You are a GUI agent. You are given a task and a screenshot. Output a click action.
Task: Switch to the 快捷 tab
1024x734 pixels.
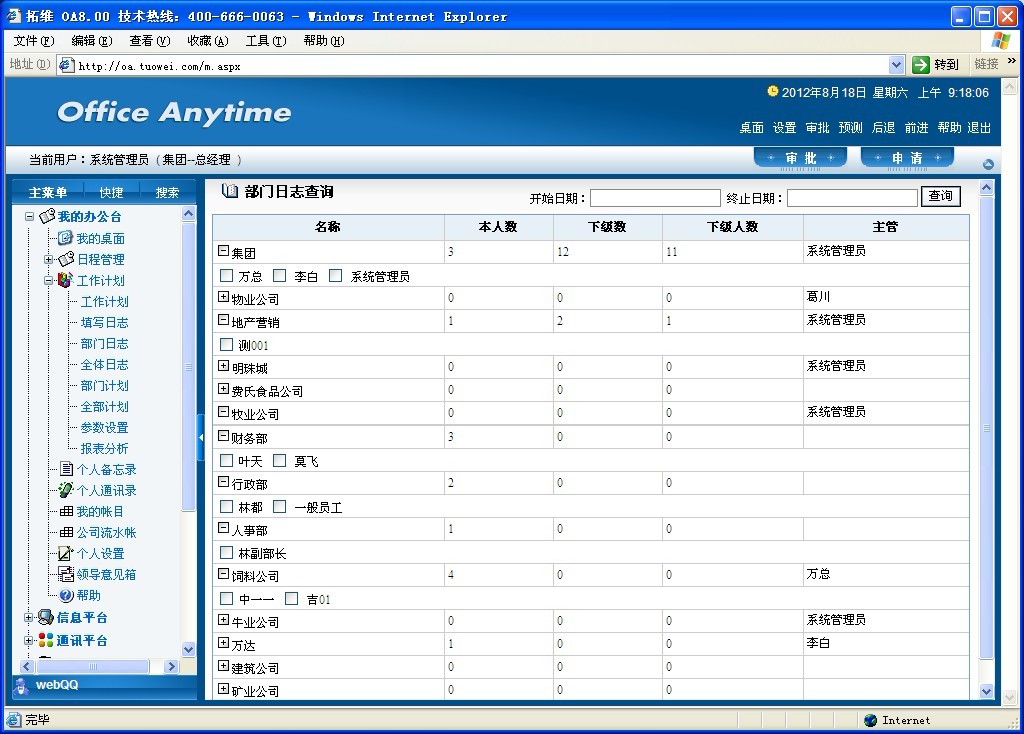tap(111, 192)
